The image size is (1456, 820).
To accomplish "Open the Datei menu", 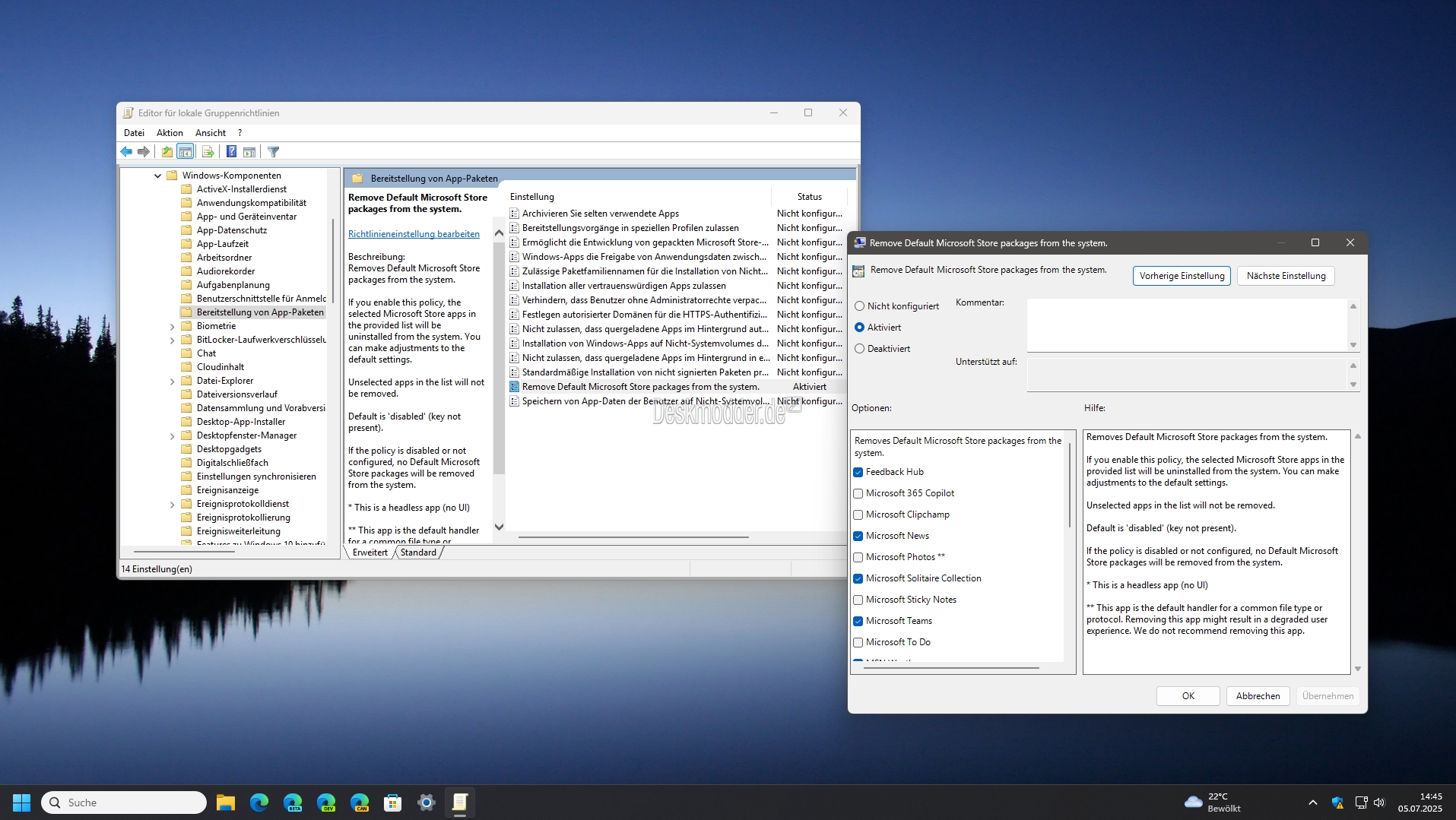I will coord(134,133).
